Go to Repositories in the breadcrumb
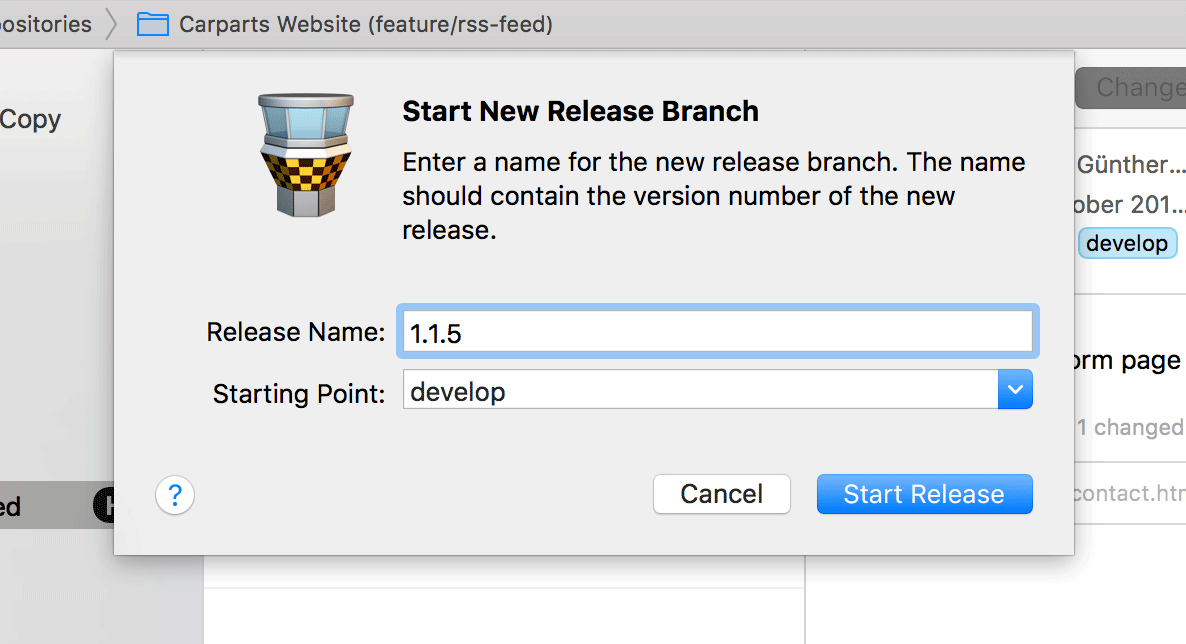The width and height of the screenshot is (1186, 644). point(46,24)
